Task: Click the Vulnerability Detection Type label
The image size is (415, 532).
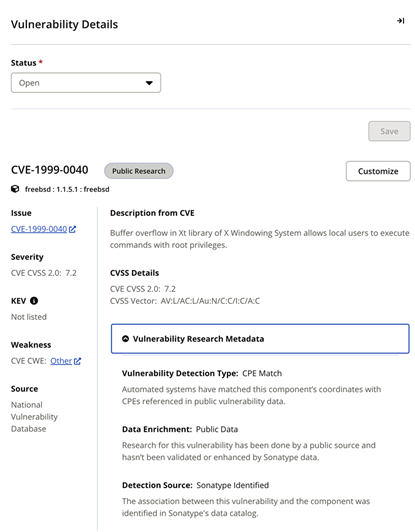Action: (x=180, y=373)
